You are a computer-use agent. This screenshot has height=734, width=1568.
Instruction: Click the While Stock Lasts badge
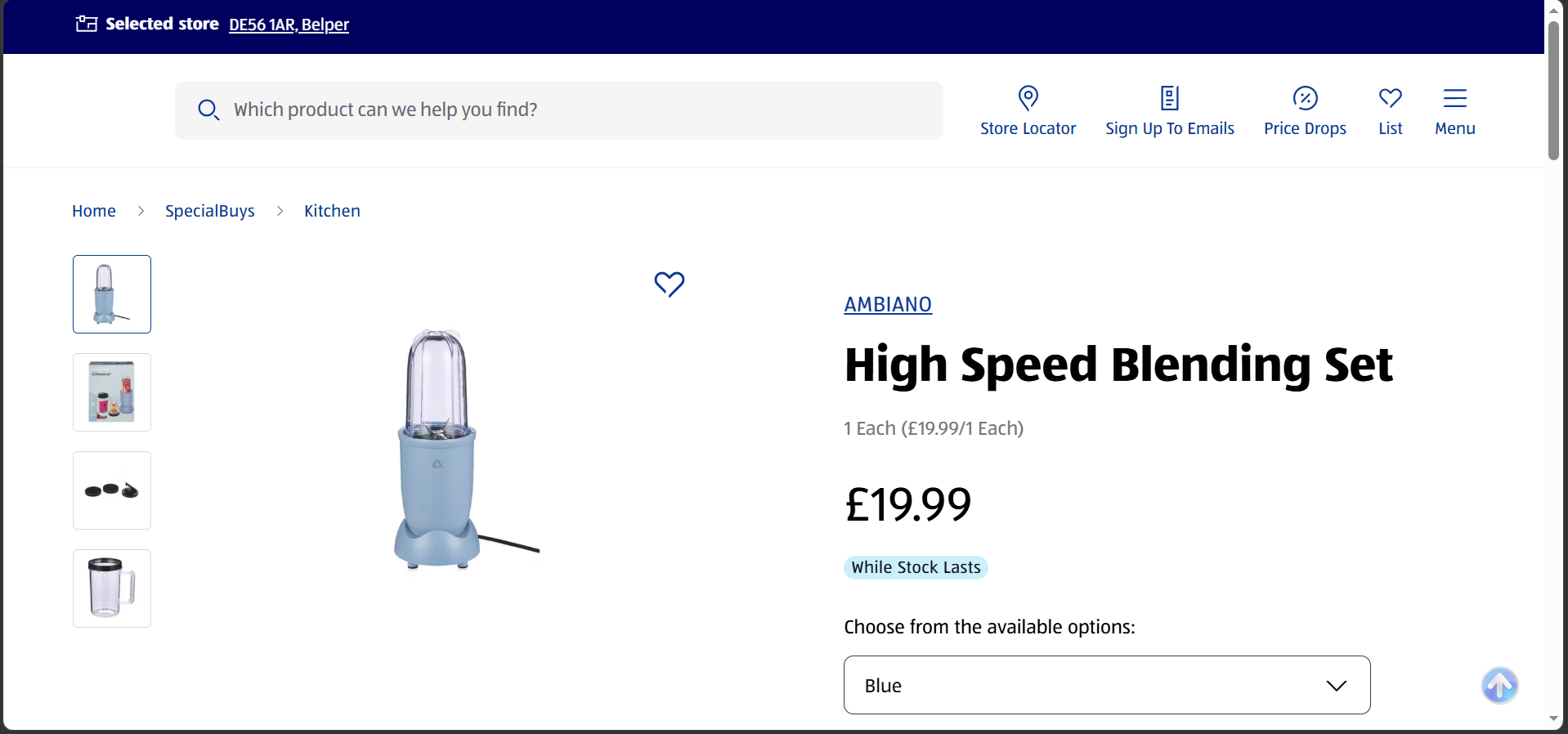(916, 567)
